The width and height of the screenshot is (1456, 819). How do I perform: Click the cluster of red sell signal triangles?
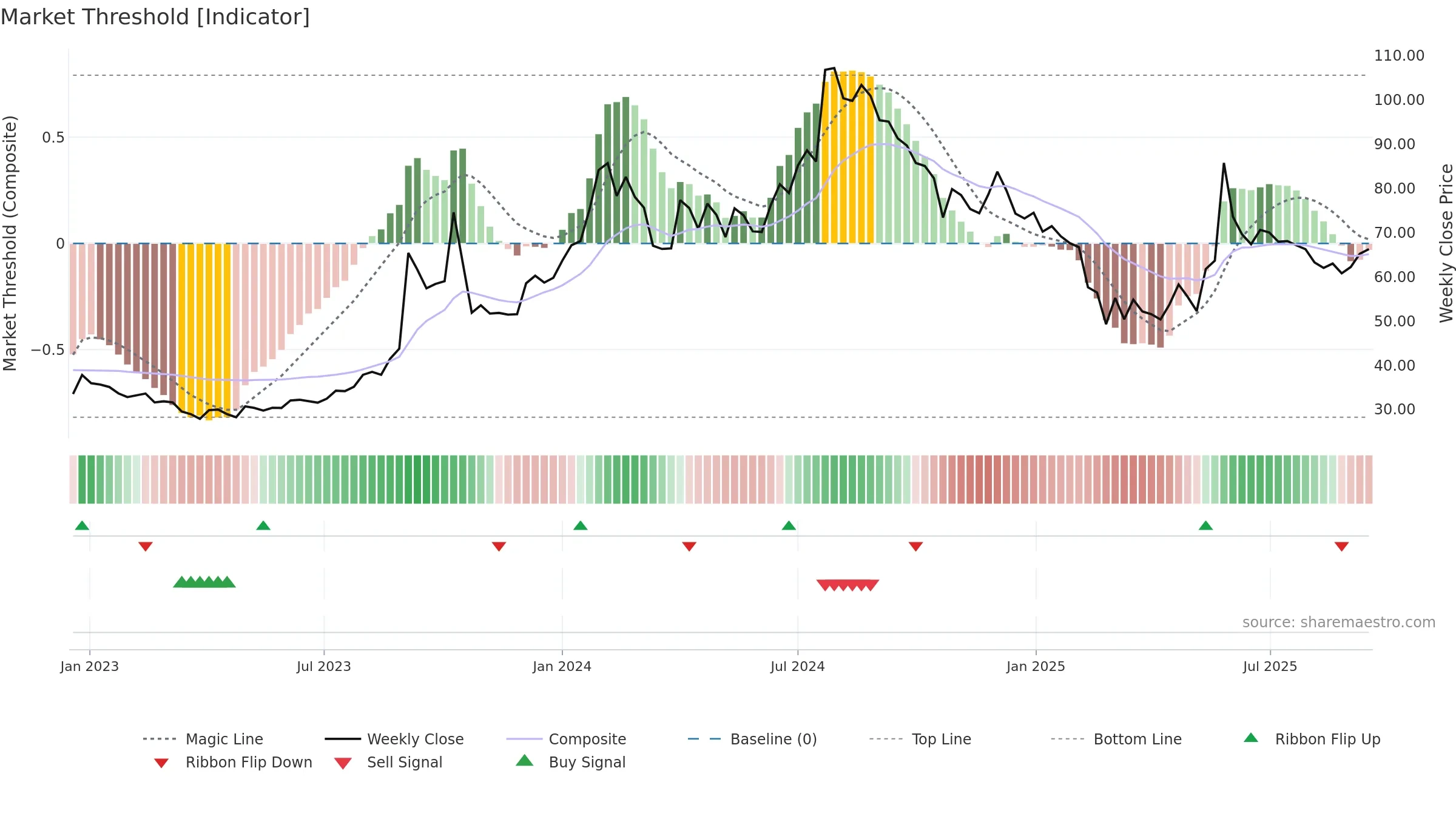click(848, 585)
